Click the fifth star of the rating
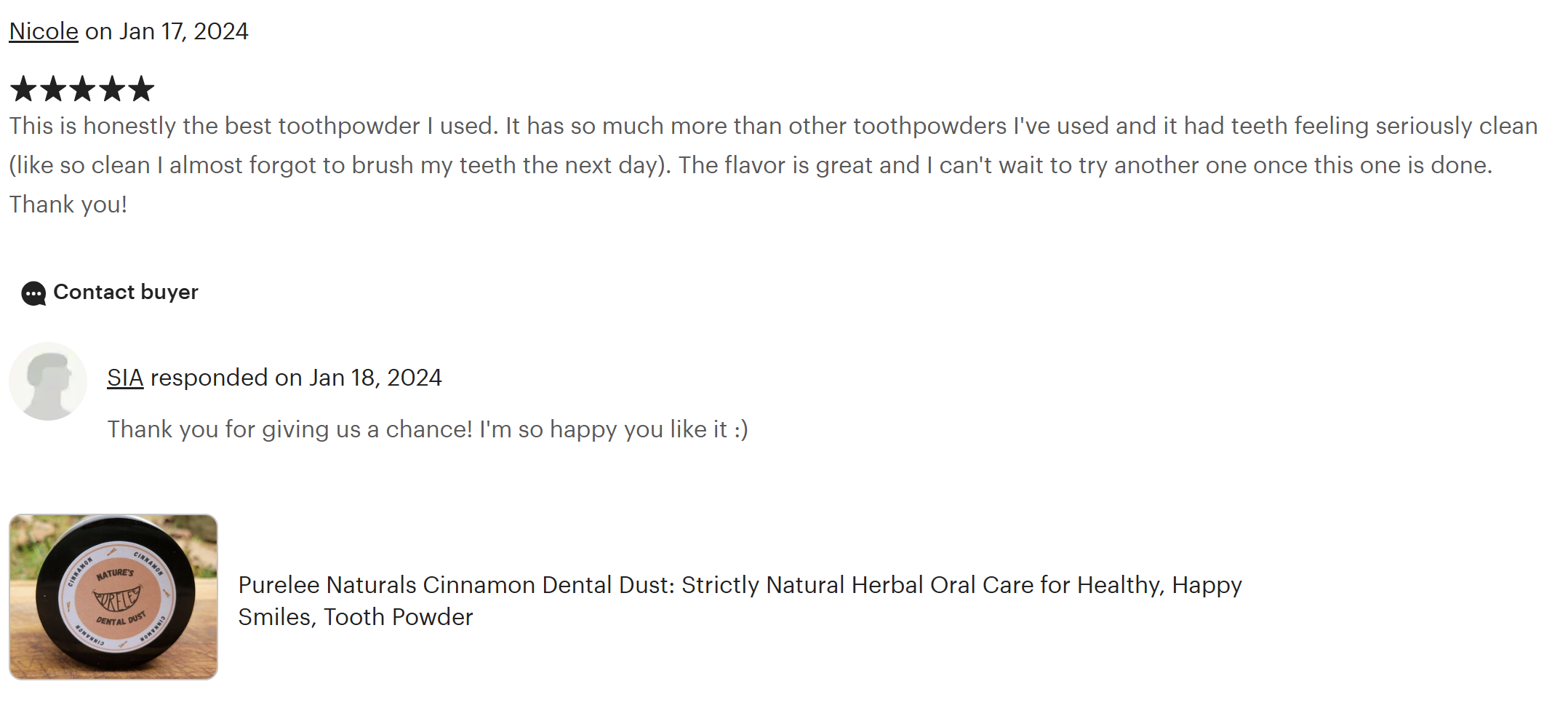 coord(141,89)
